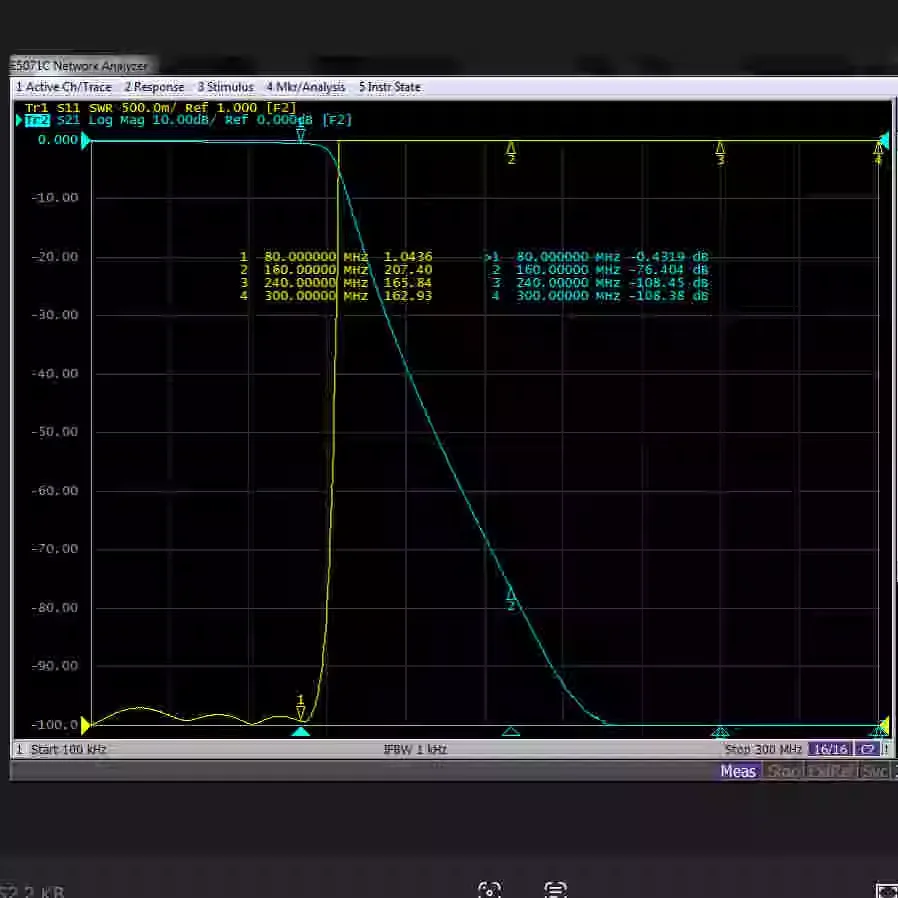Click the Meas status indicator
Image resolution: width=898 pixels, height=898 pixels.
(x=738, y=771)
